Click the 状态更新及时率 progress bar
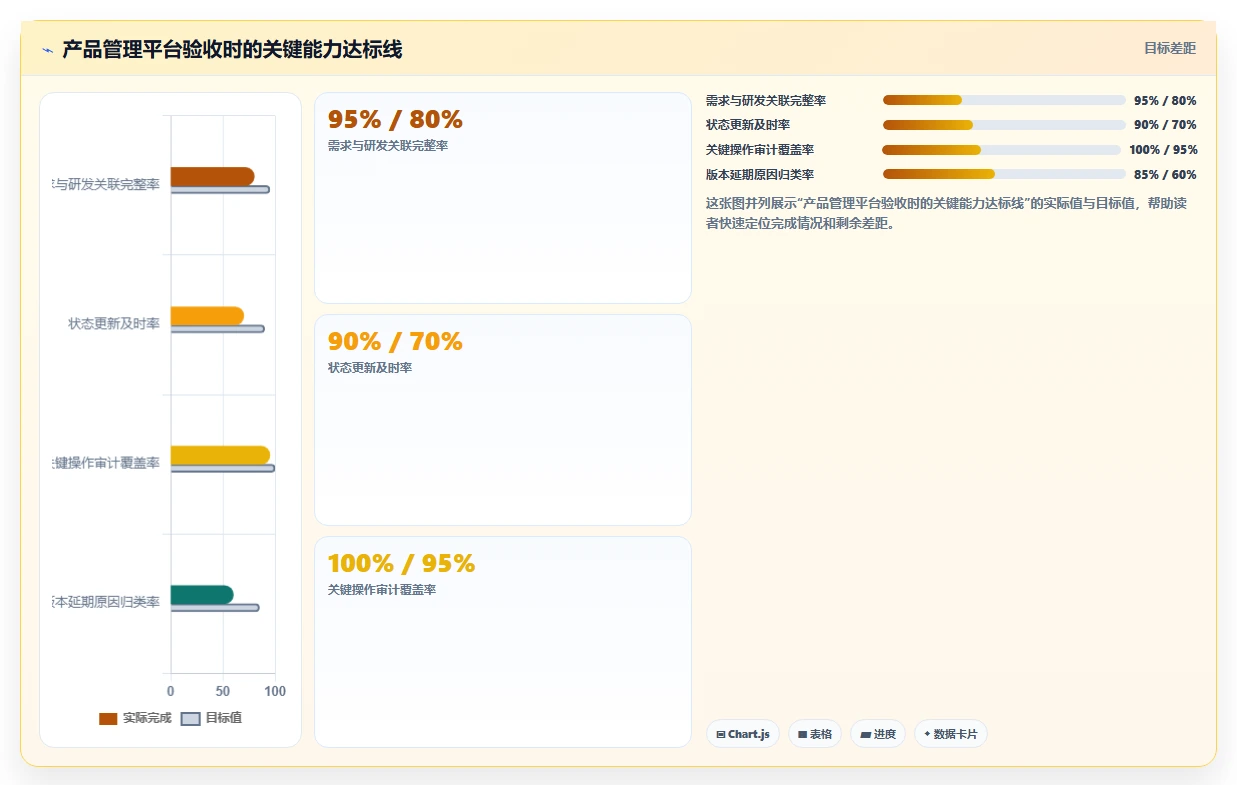Image resolution: width=1237 pixels, height=785 pixels. tap(1004, 125)
